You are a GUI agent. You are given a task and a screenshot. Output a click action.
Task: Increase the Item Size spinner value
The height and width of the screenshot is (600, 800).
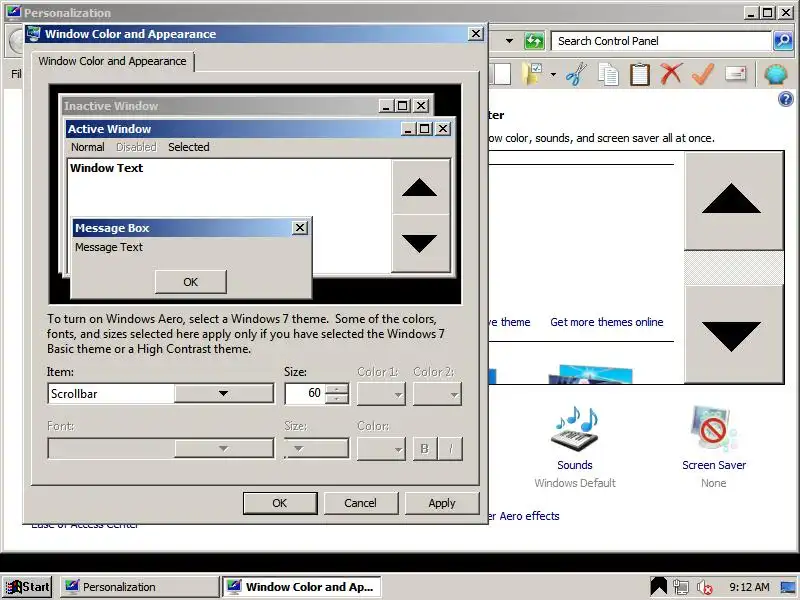pyautogui.click(x=336, y=389)
